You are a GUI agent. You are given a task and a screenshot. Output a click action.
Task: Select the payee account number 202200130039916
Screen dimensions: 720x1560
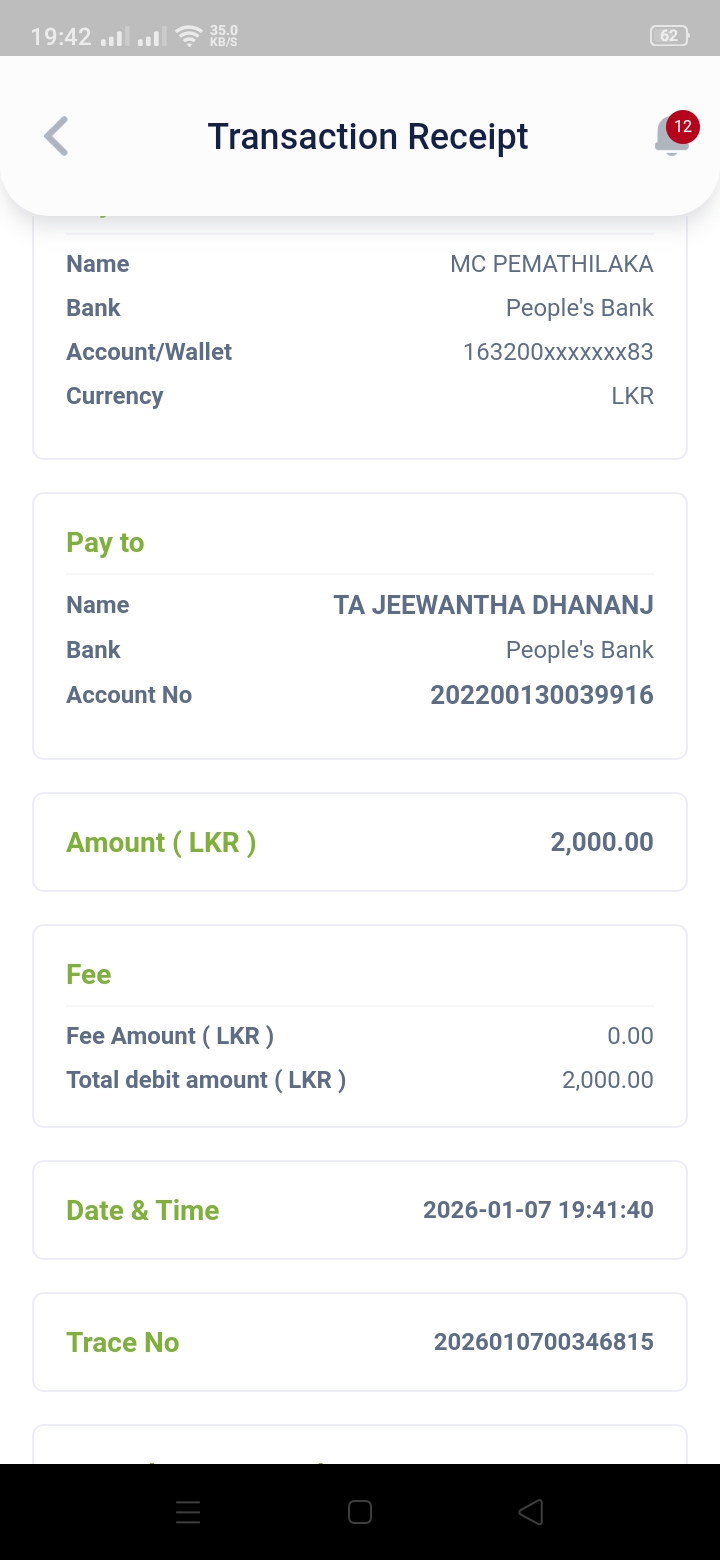pos(541,695)
